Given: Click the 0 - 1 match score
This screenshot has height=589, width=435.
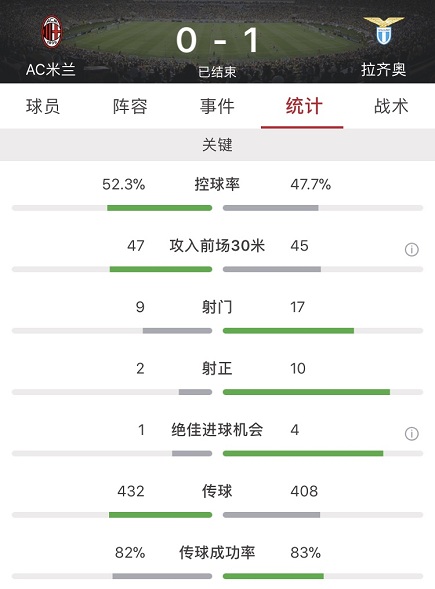Looking at the screenshot, I should (217, 40).
